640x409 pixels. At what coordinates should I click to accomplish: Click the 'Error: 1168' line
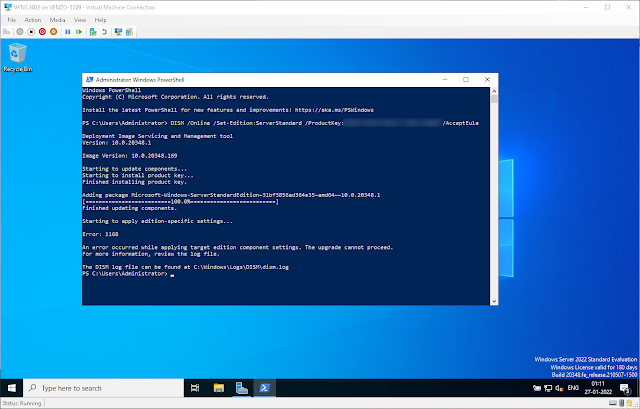click(100, 234)
